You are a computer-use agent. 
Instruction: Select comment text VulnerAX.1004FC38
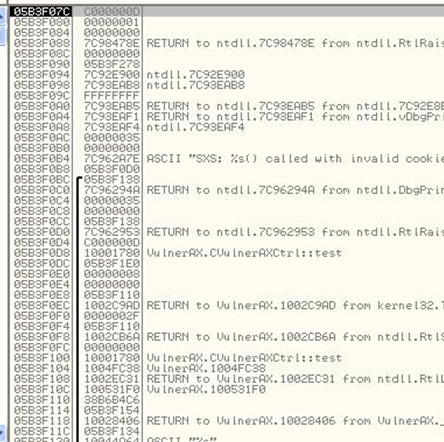(206, 369)
